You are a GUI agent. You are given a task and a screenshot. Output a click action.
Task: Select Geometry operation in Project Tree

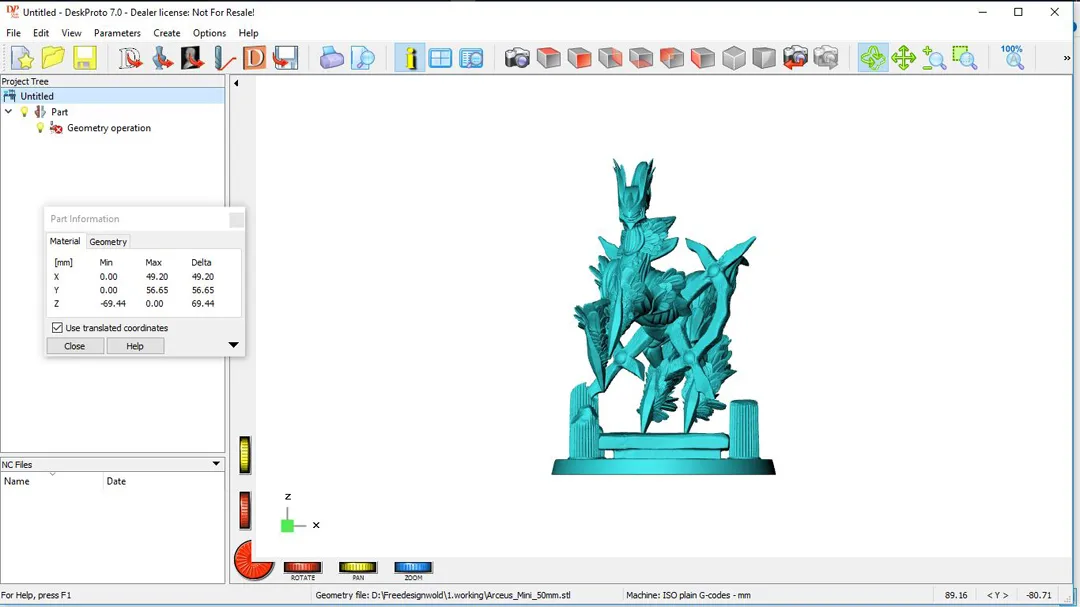pyautogui.click(x=109, y=127)
